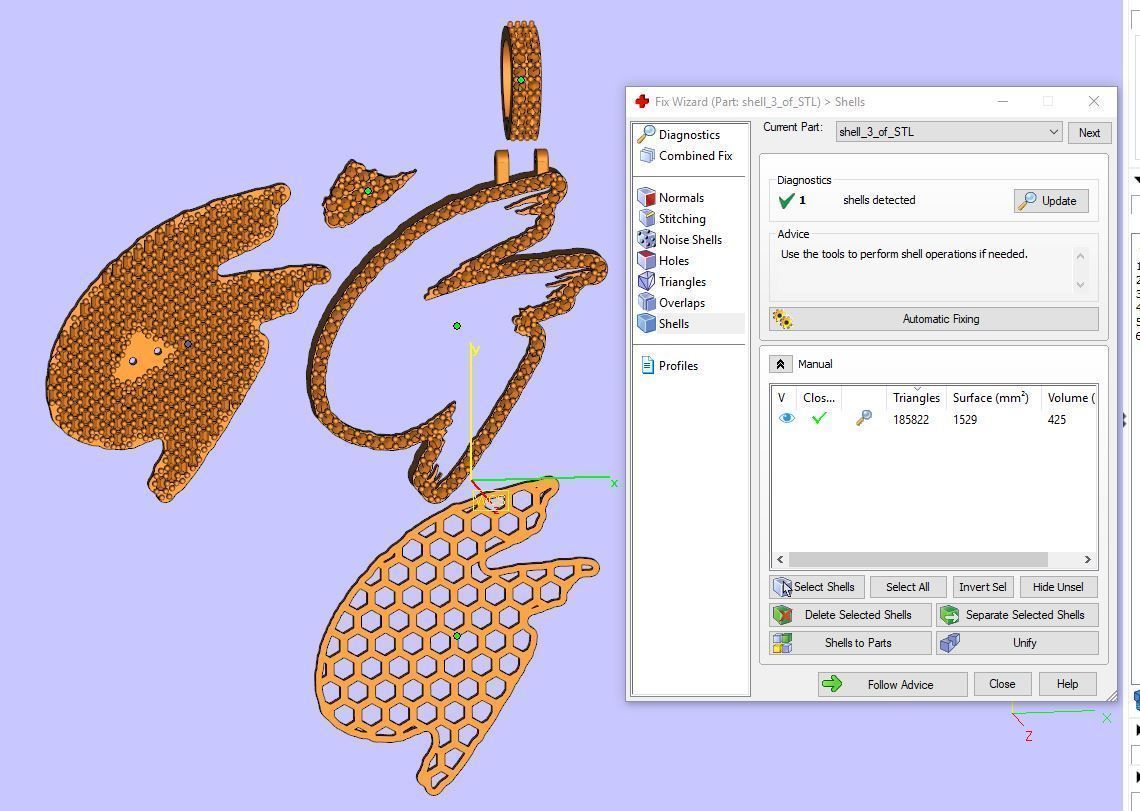Toggle shell visibility eye icon
The image size is (1140, 811).
787,418
